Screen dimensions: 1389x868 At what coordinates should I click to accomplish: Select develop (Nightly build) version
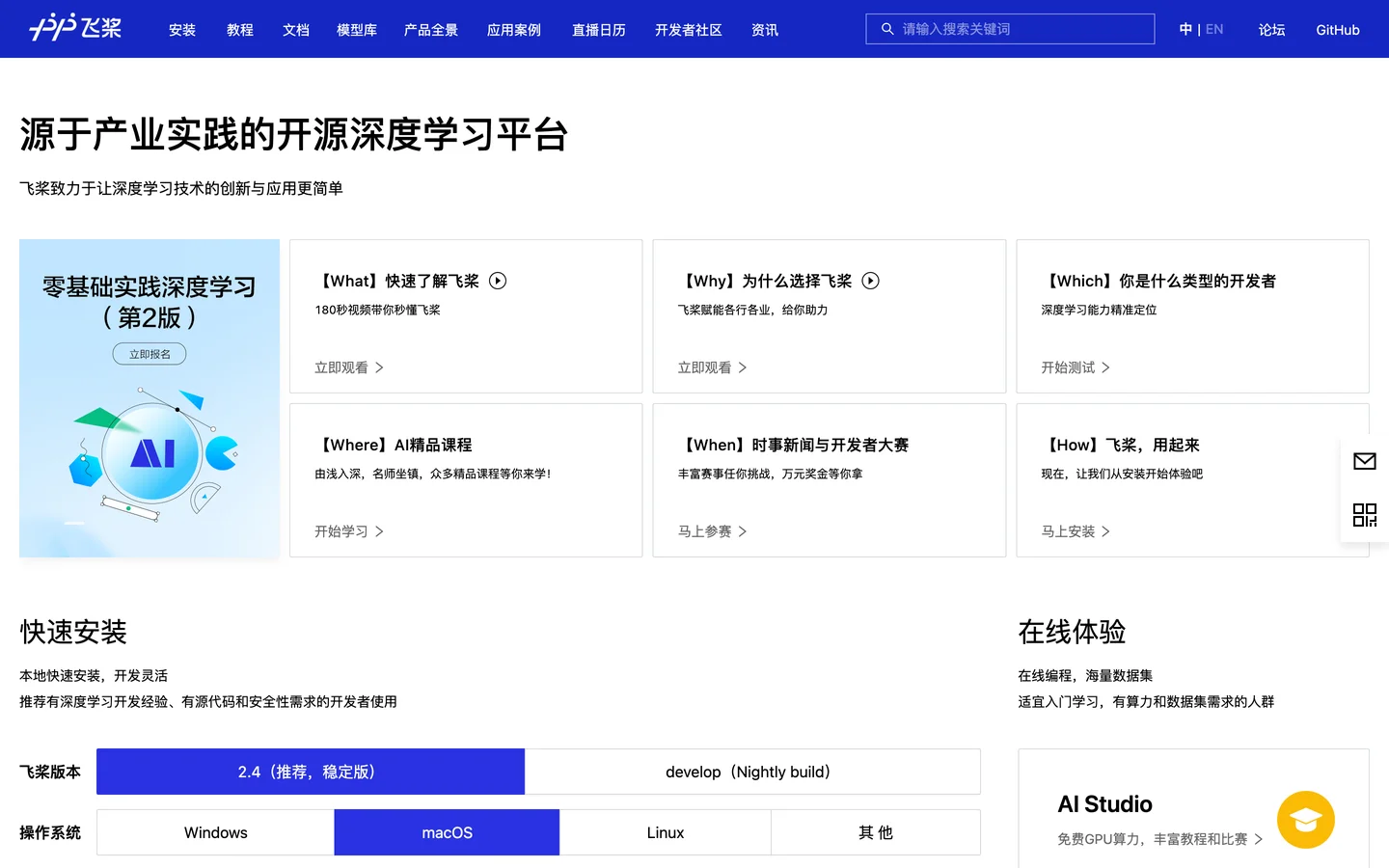pos(752,772)
